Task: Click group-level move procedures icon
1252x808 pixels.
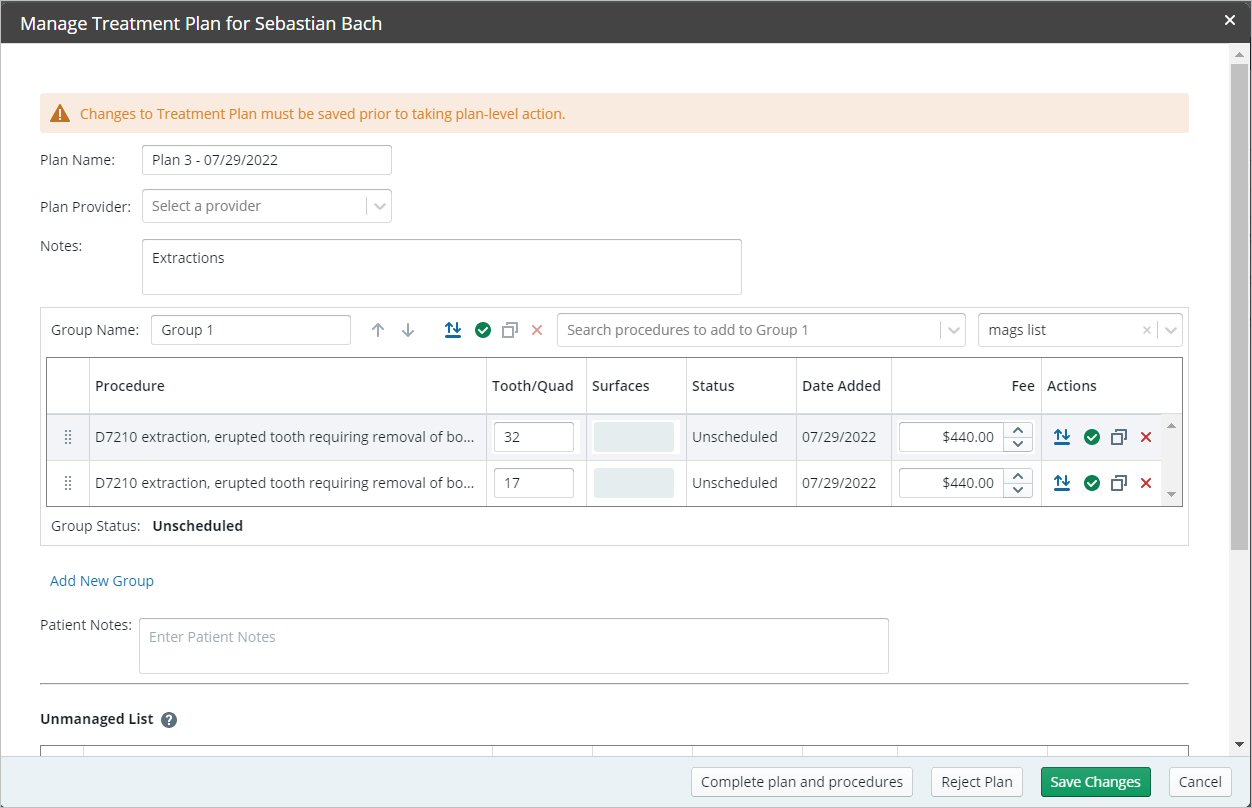Action: point(453,330)
